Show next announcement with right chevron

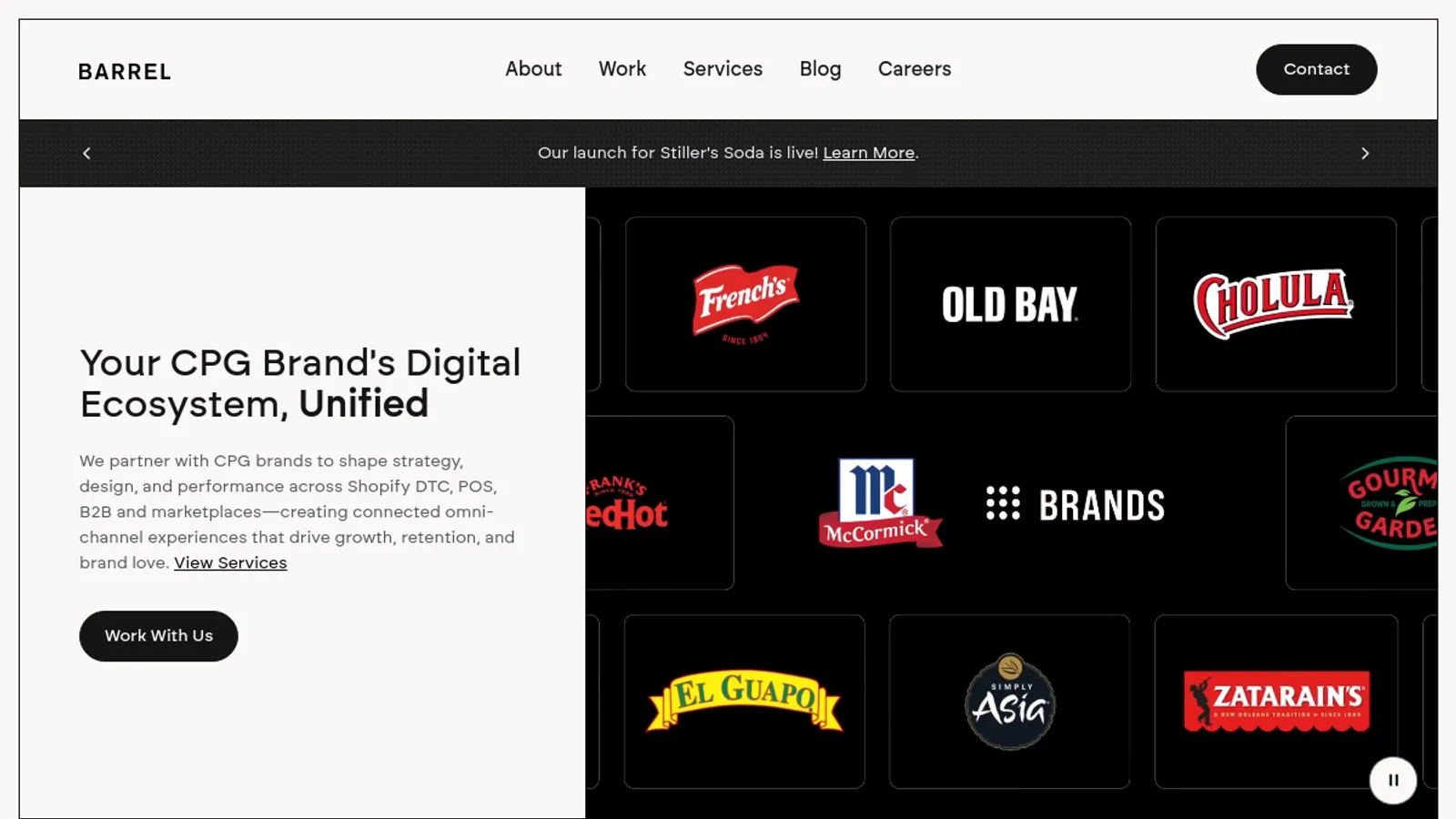(1364, 153)
